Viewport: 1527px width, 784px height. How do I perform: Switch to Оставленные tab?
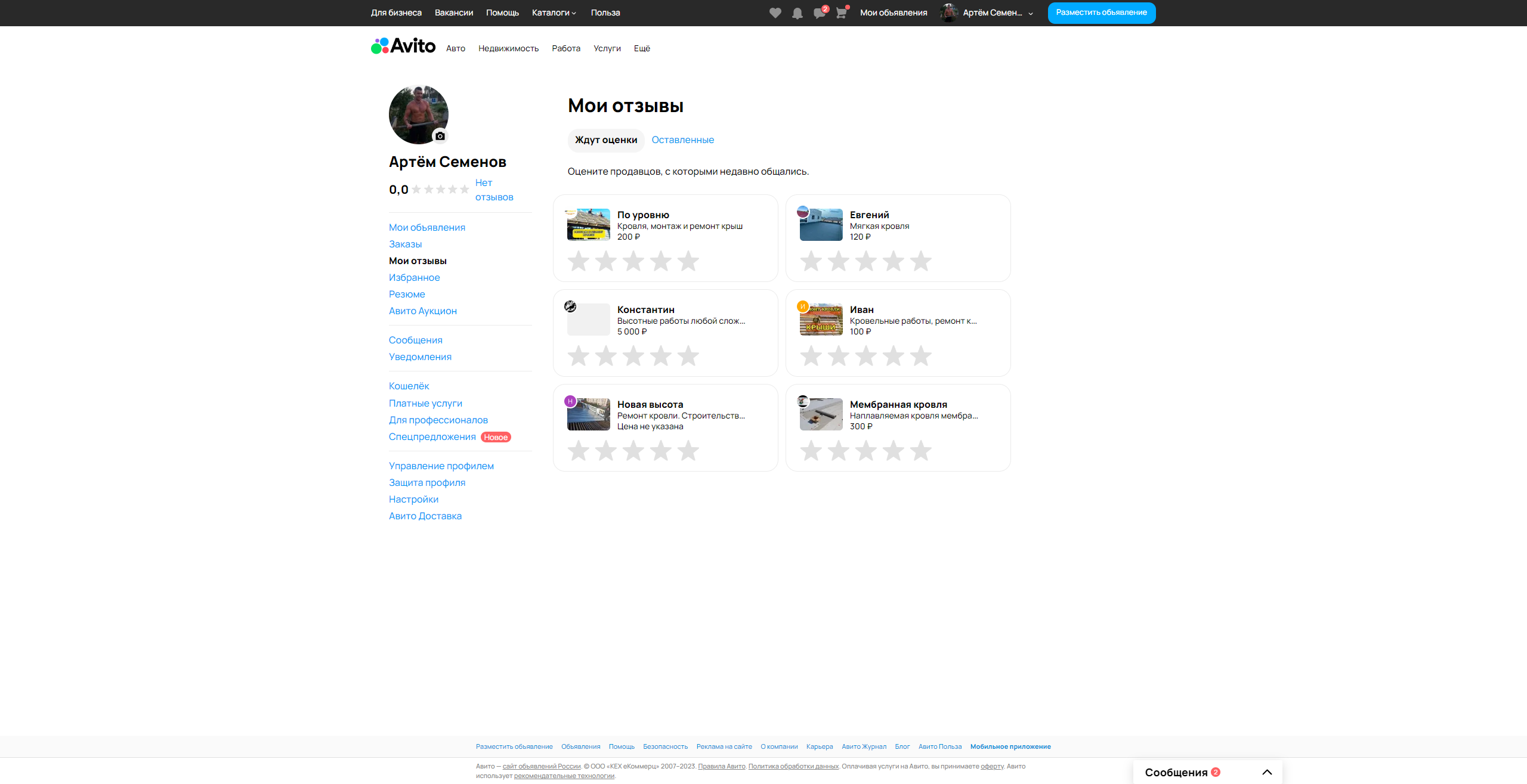[682, 140]
